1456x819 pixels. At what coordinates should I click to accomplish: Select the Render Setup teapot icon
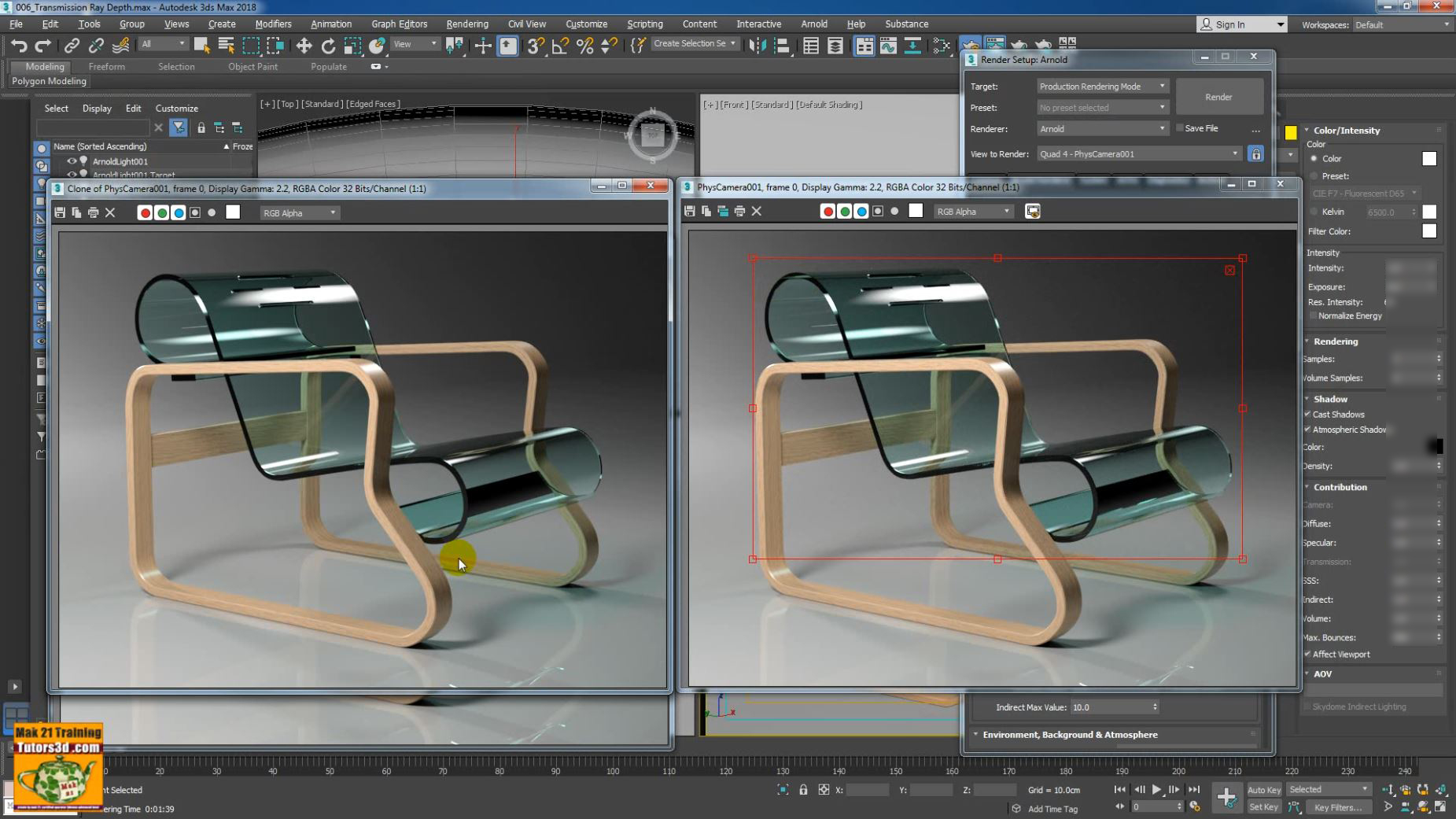click(969, 46)
